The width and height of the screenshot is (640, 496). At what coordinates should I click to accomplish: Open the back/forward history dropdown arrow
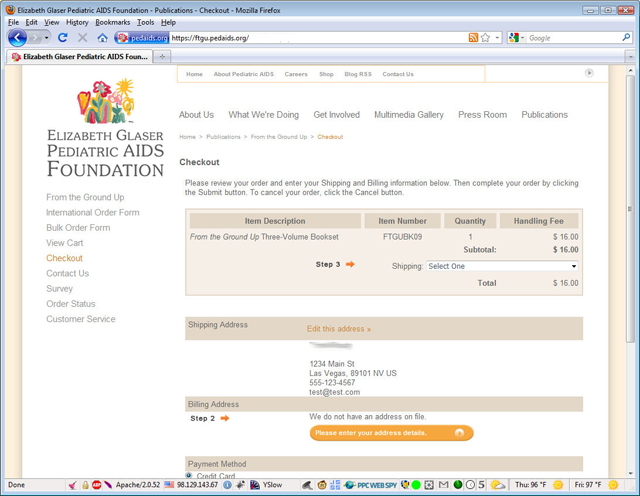coord(47,38)
